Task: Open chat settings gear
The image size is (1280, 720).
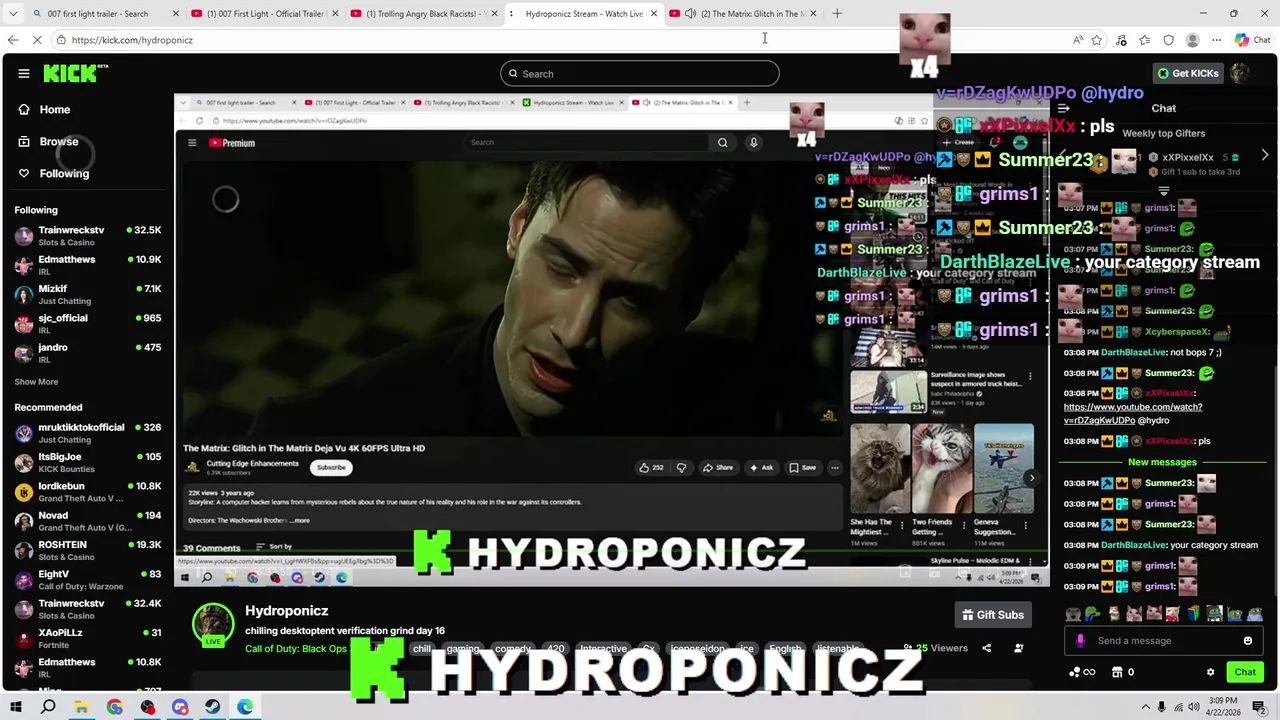Action: 1210,672
